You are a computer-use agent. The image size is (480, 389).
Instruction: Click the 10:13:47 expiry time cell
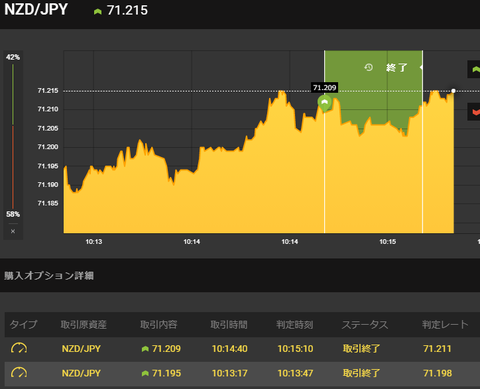[x=295, y=373]
